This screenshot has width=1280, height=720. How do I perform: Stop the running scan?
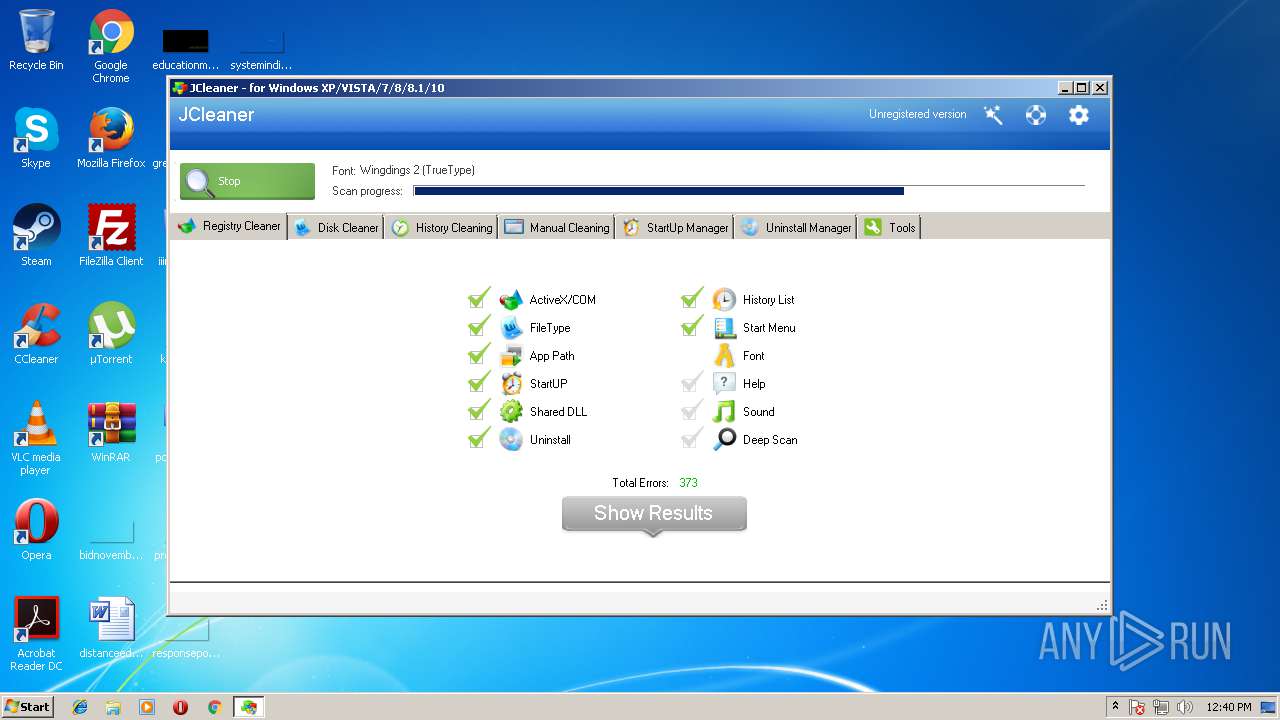point(247,181)
